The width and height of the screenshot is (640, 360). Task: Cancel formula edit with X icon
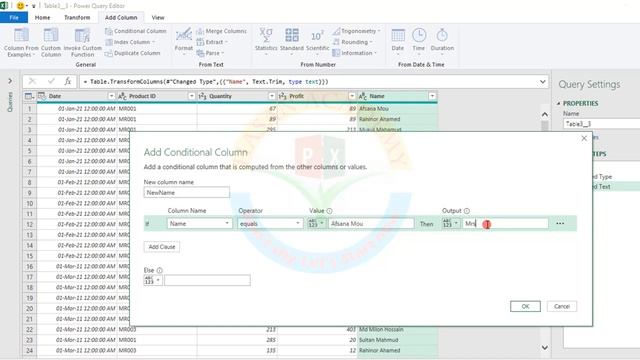tap(32, 81)
